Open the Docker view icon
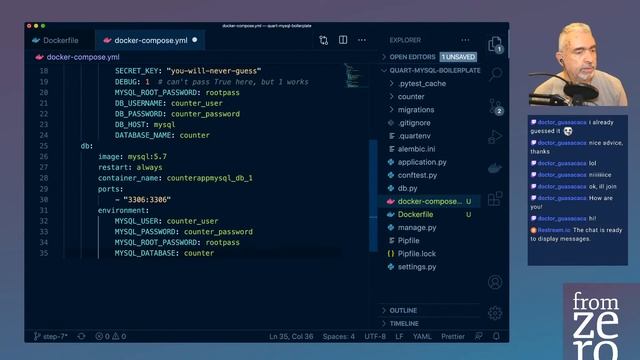Viewport: 640px width, 360px height. pyautogui.click(x=495, y=168)
